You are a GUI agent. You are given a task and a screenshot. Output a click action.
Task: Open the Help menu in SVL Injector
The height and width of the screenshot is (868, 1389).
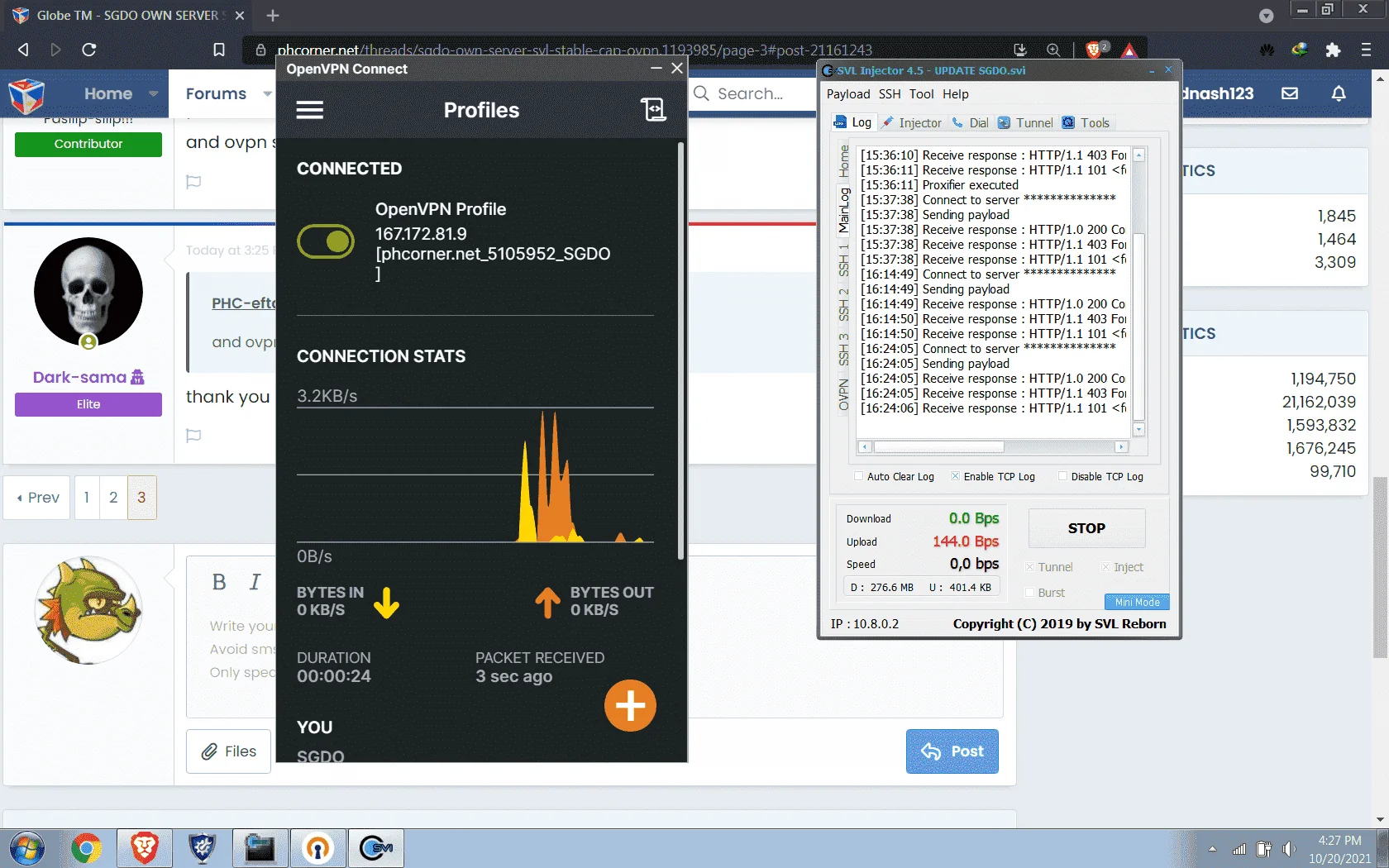click(955, 94)
